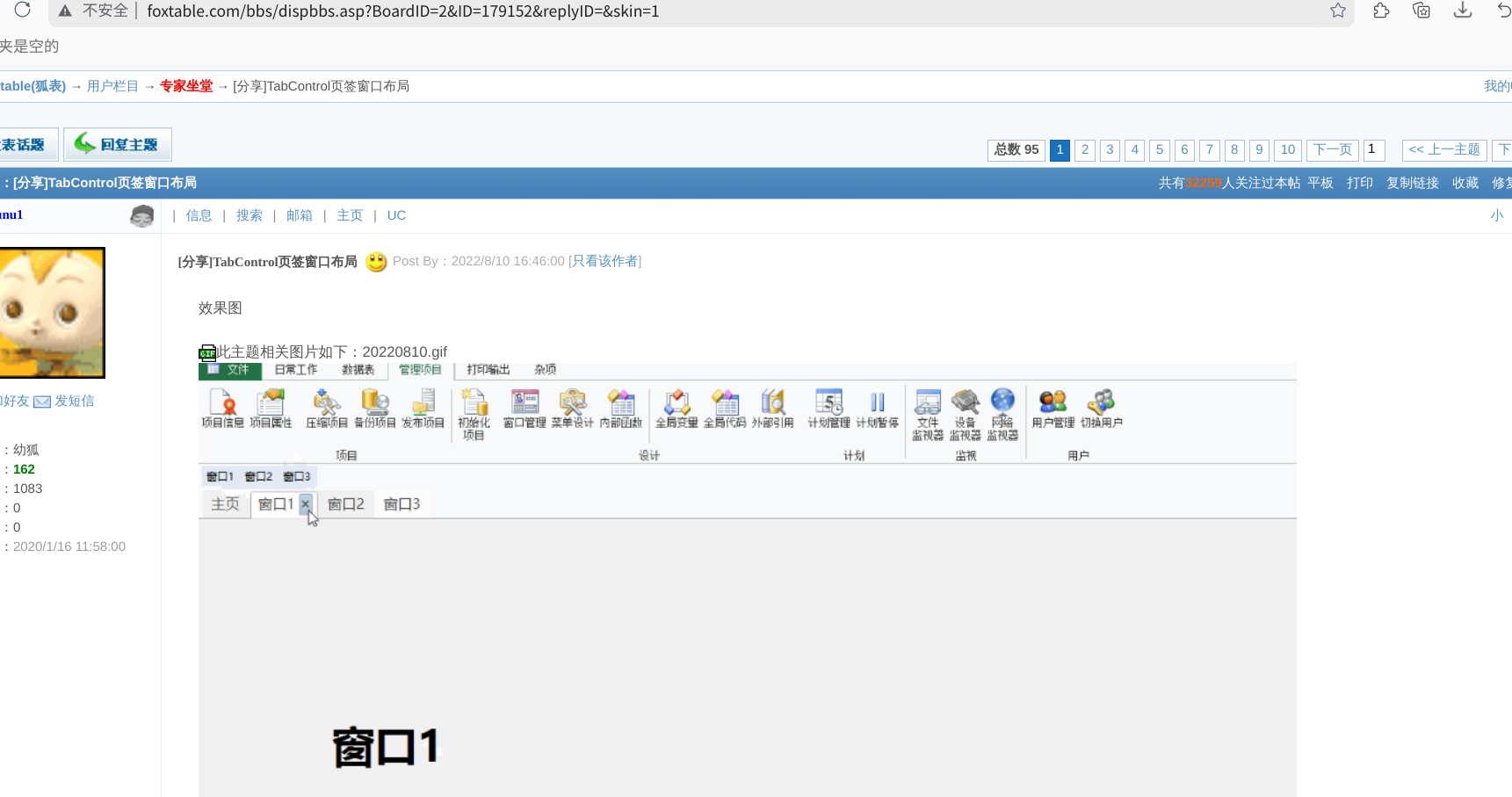Go to page 2 of the thread
Image resolution: width=1512 pixels, height=797 pixels.
(1085, 150)
